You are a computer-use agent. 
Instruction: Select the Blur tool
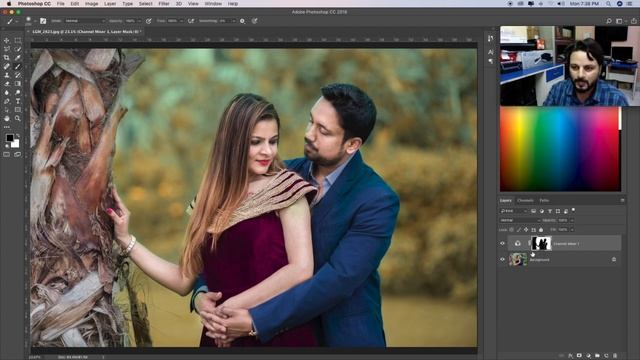pyautogui.click(x=7, y=93)
